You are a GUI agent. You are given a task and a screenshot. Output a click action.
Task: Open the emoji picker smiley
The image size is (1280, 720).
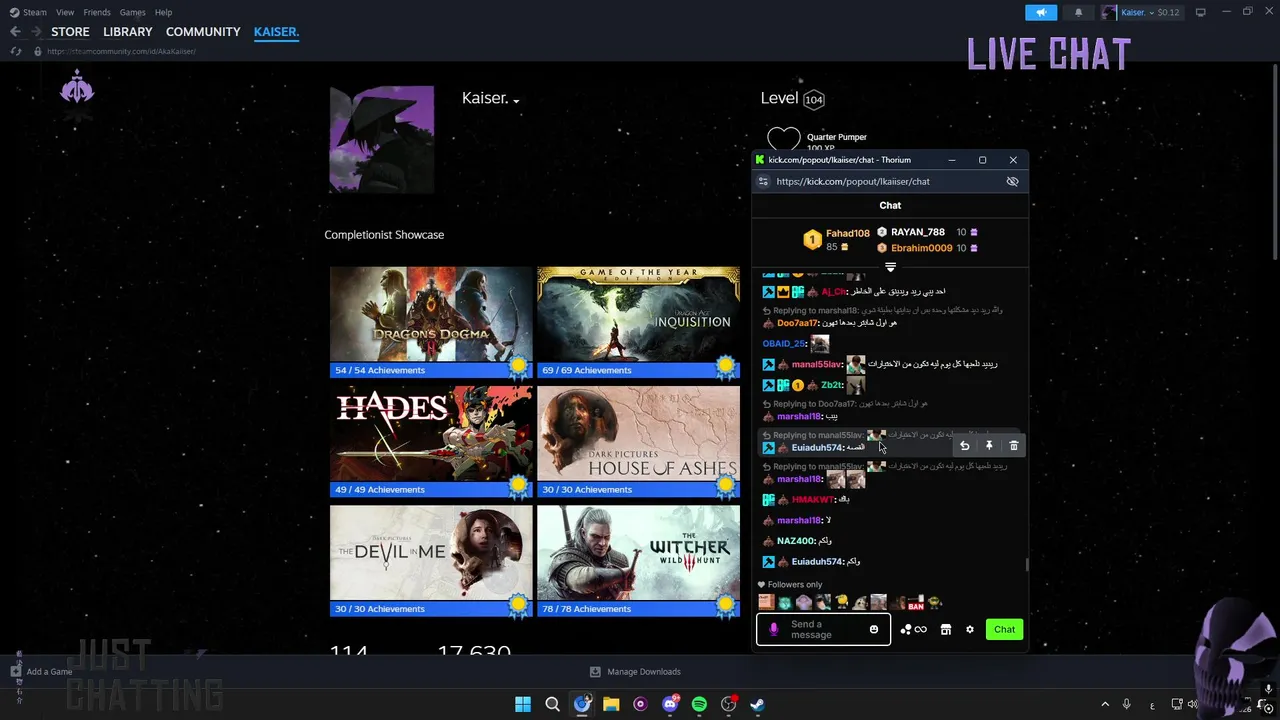874,630
